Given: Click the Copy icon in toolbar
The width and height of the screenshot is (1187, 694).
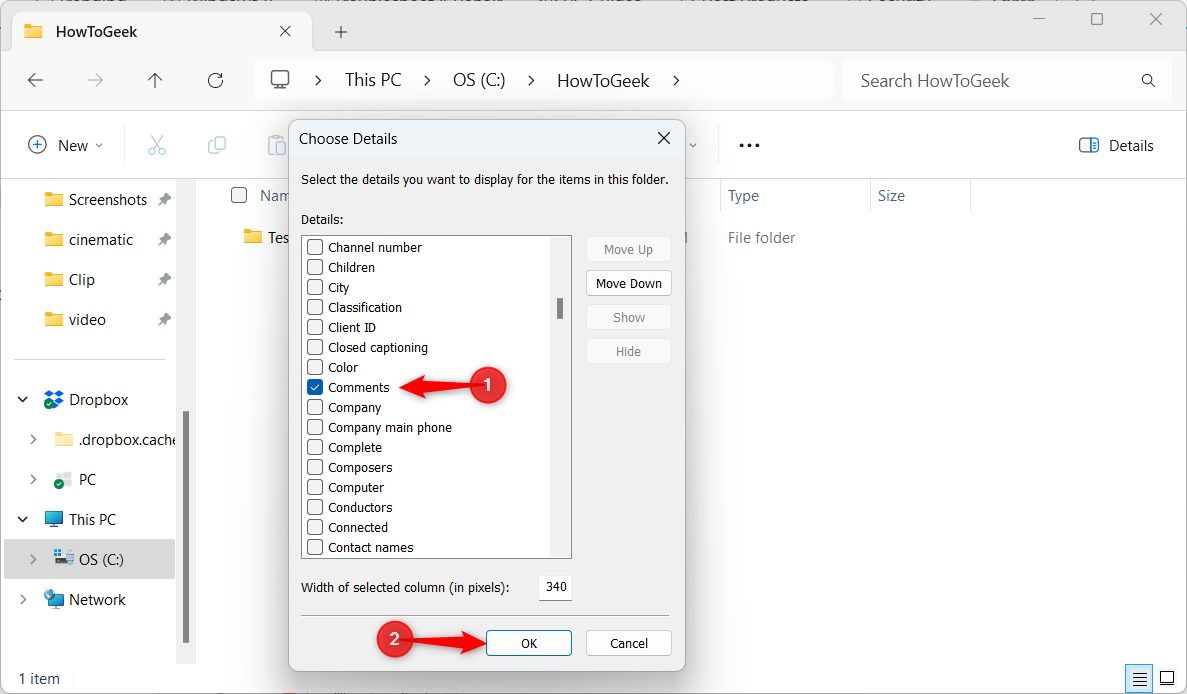Looking at the screenshot, I should tap(217, 145).
